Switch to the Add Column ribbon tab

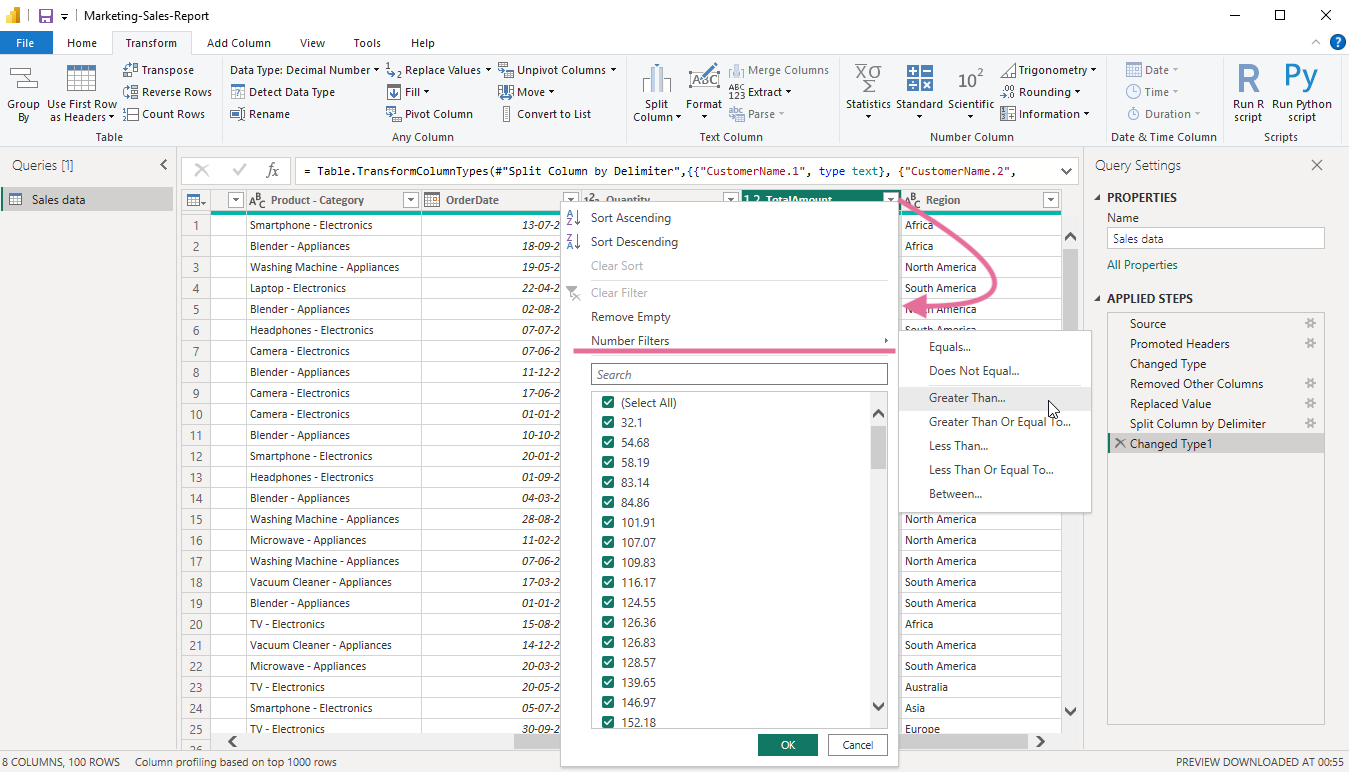[239, 42]
